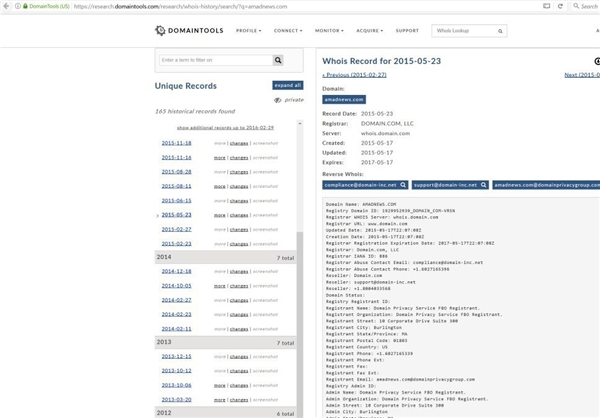
Task: Open the 2015-06-15 record
Action: pyautogui.click(x=176, y=201)
